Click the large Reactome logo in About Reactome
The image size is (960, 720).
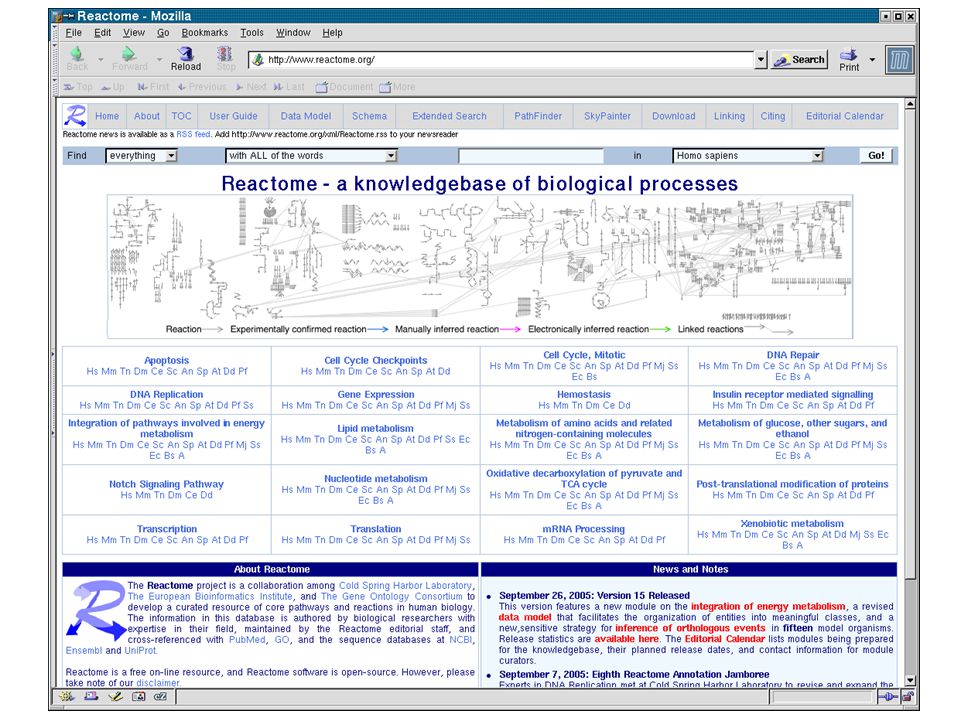(x=96, y=609)
